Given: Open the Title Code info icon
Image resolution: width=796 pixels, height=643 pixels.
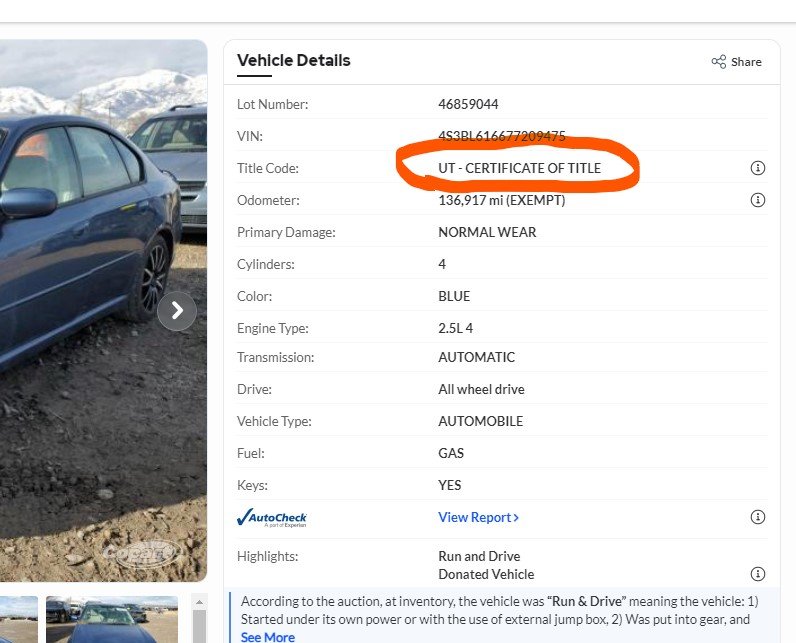Looking at the screenshot, I should [x=757, y=168].
